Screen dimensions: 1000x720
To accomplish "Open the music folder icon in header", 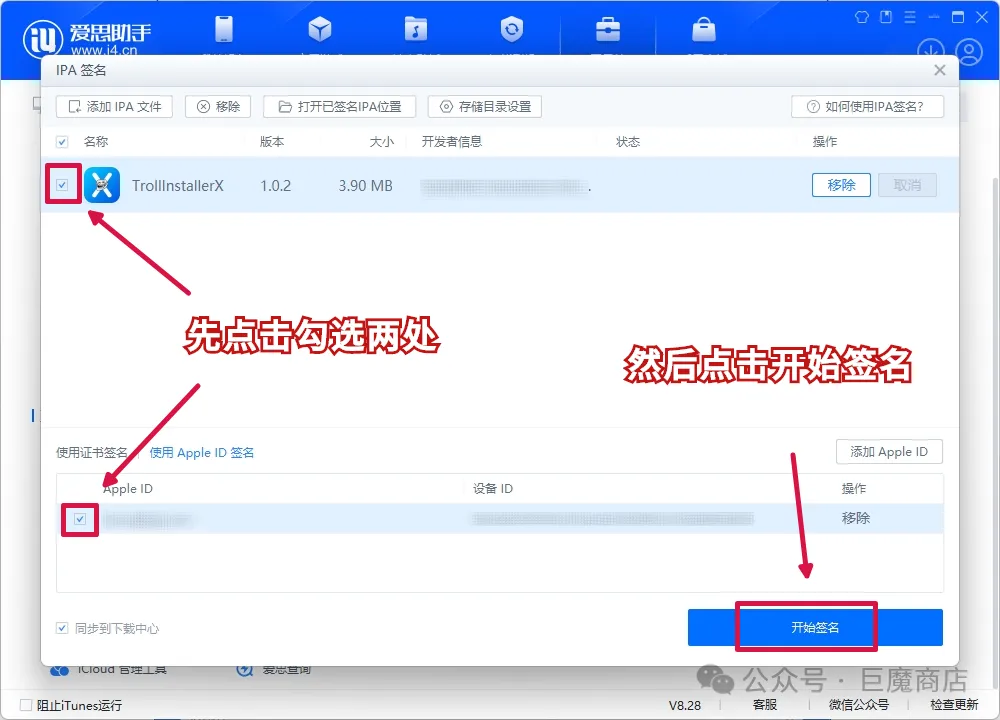I will tap(416, 29).
